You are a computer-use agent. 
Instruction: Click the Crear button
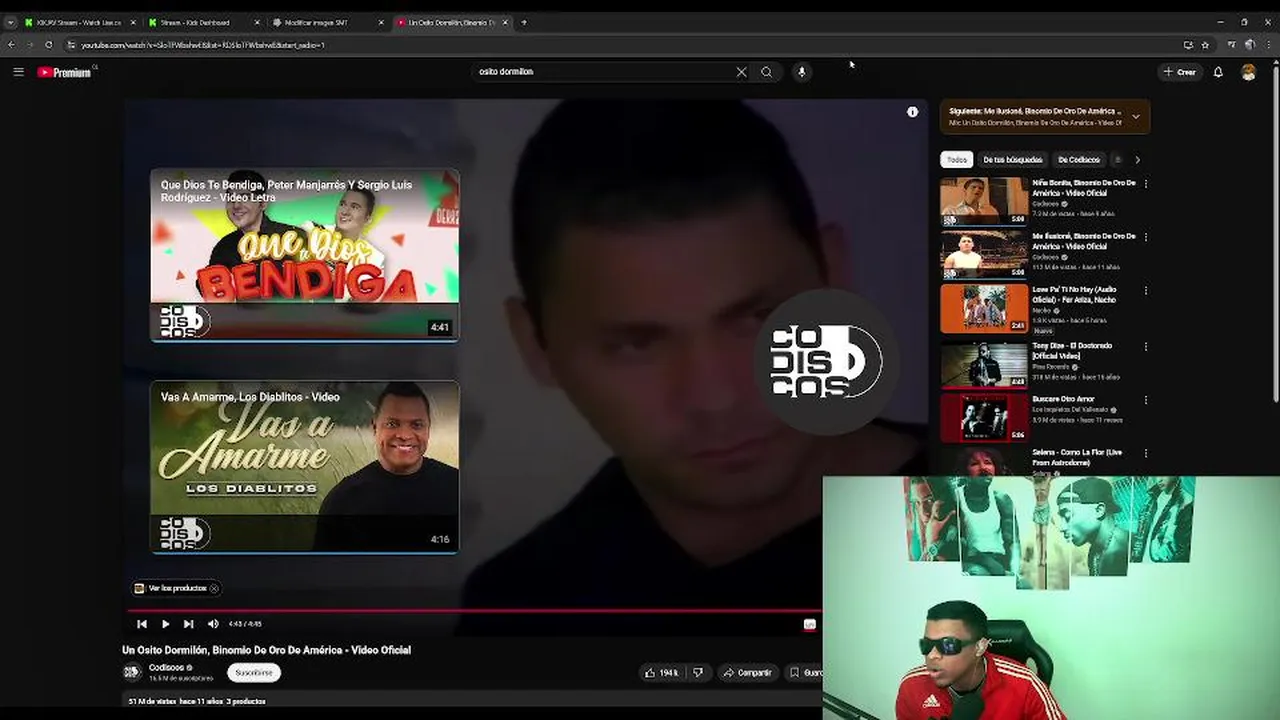tap(1180, 72)
